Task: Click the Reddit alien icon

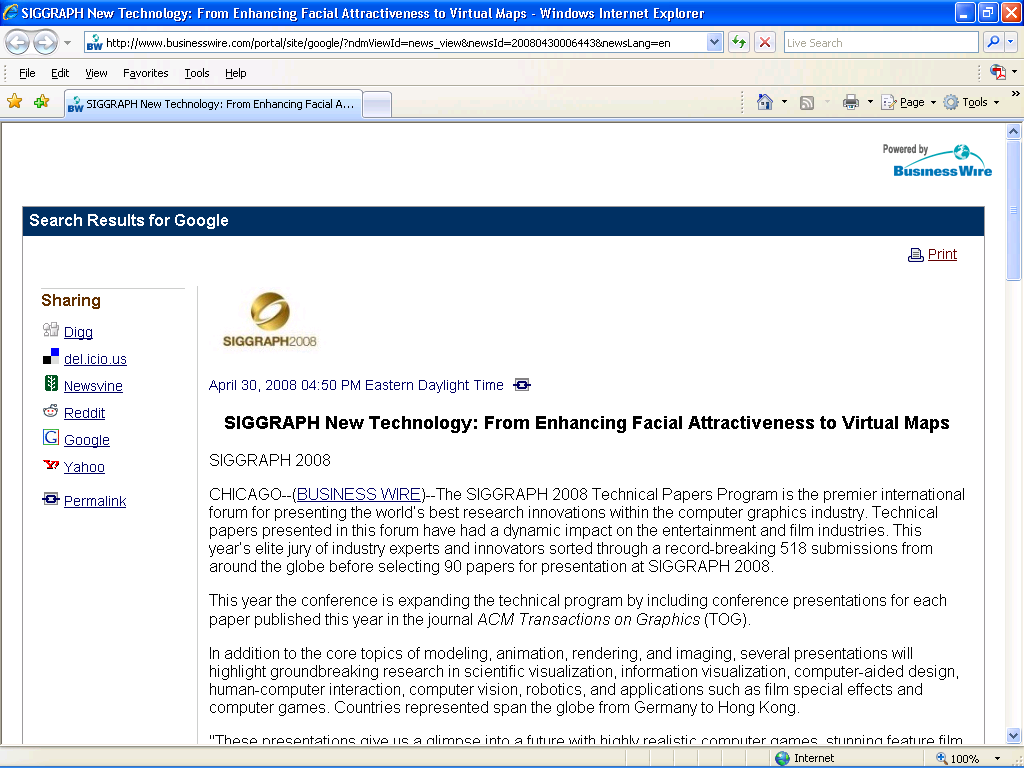Action: tap(50, 411)
